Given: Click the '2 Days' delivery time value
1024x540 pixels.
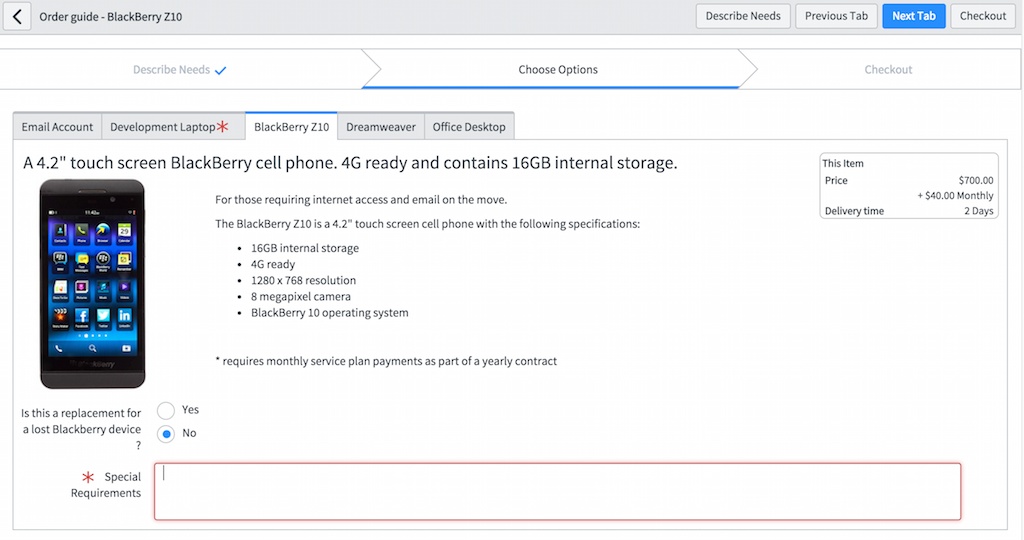Looking at the screenshot, I should pos(978,211).
